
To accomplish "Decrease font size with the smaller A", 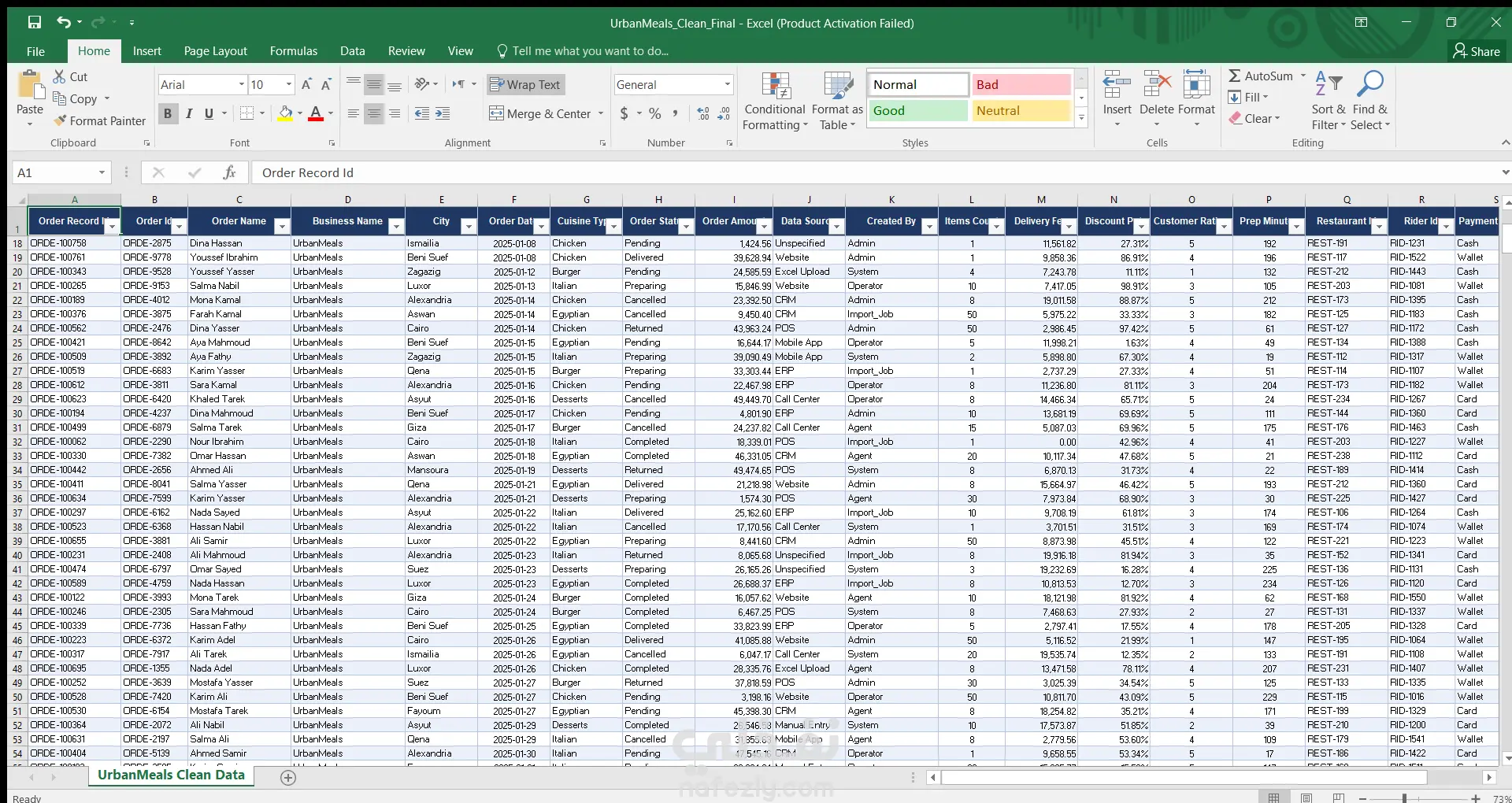I will 327,84.
